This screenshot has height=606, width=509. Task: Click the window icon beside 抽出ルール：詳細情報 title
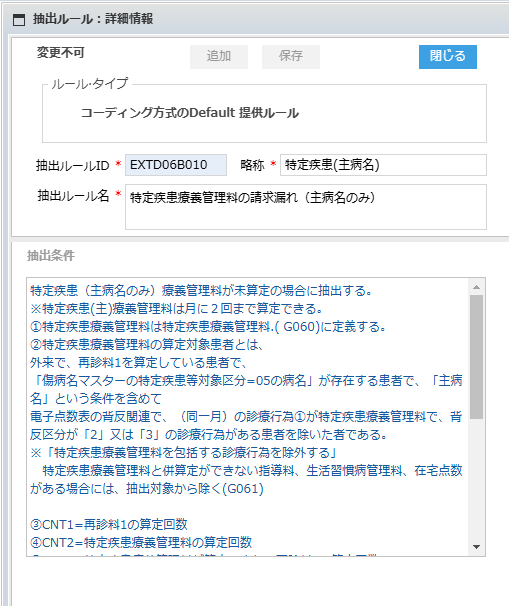pos(19,19)
